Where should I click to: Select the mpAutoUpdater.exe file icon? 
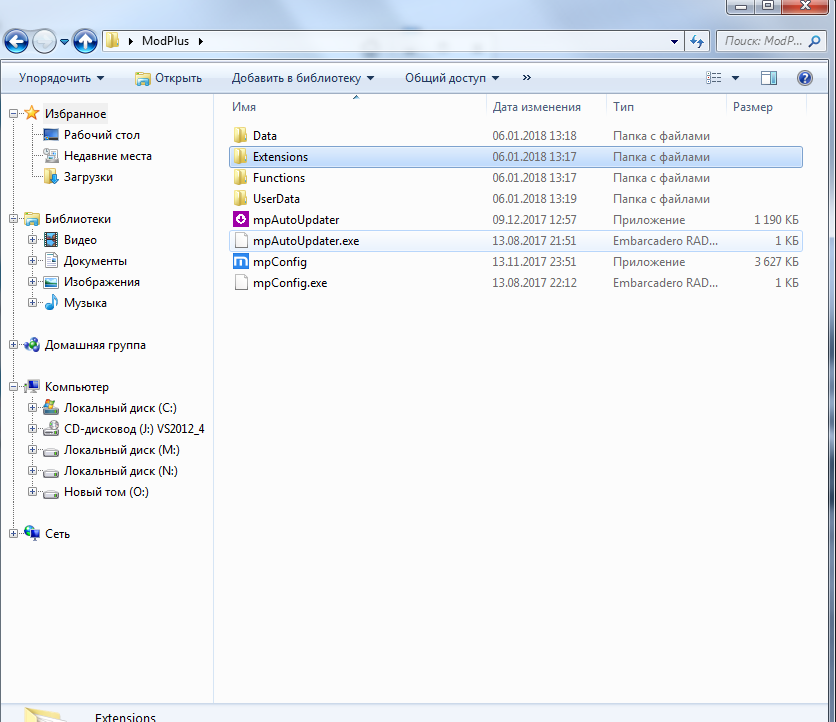(241, 240)
